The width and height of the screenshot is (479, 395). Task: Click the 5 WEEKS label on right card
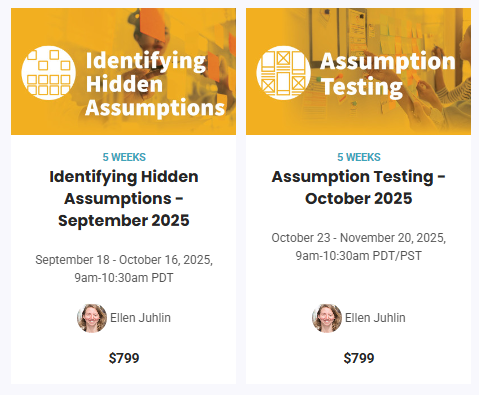(x=359, y=157)
